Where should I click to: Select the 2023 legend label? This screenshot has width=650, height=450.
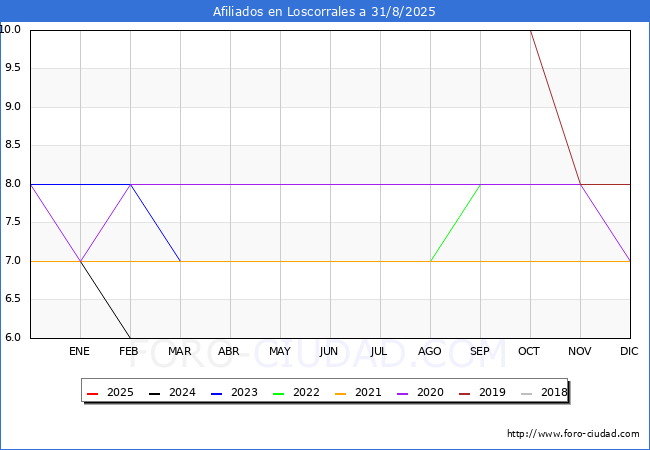[x=244, y=392]
